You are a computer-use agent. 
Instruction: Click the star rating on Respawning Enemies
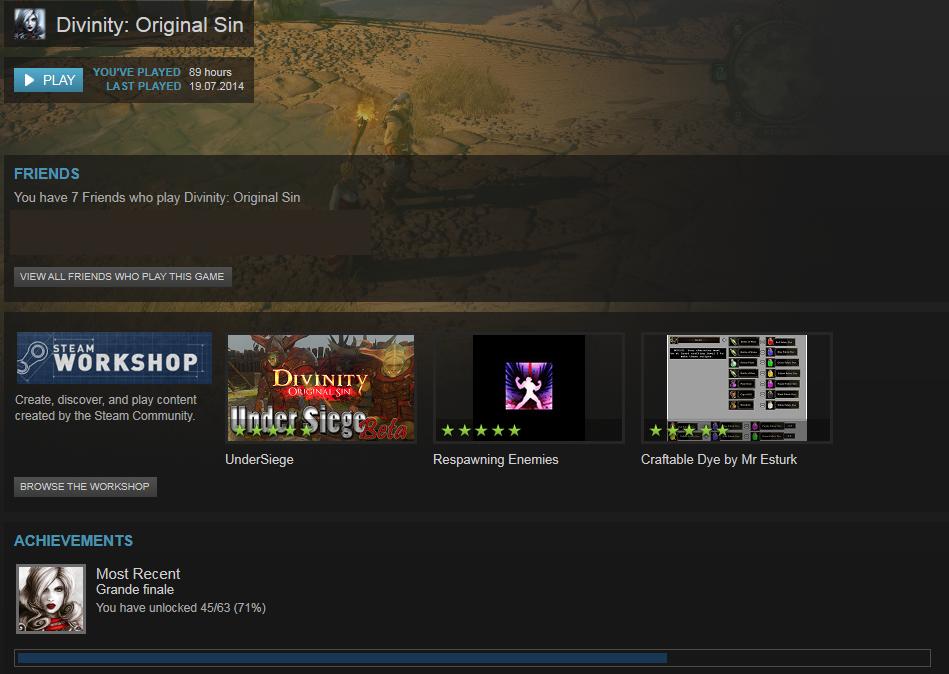point(481,430)
